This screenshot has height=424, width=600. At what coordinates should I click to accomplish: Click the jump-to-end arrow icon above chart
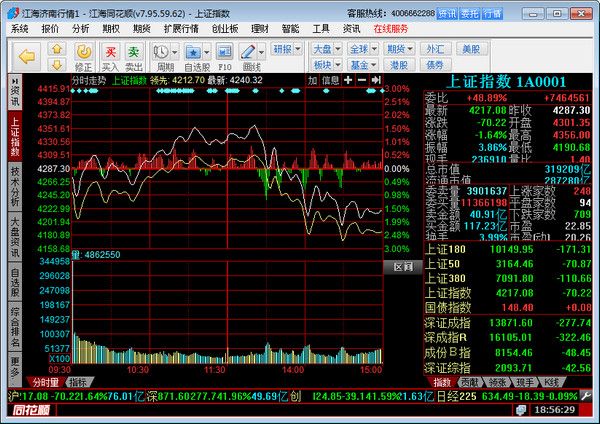[376, 80]
